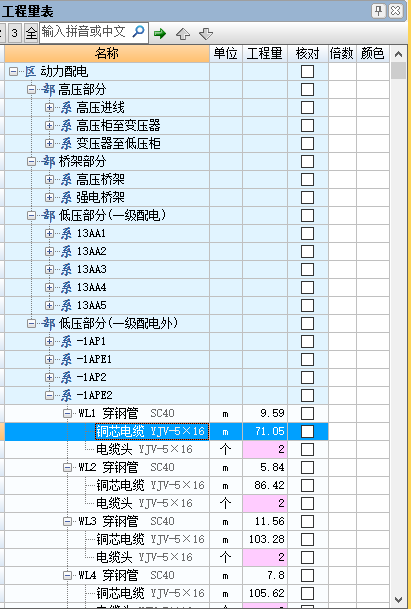This screenshot has height=609, width=411.
Task: Expand the 高压进线 tree node
Action: (49, 108)
